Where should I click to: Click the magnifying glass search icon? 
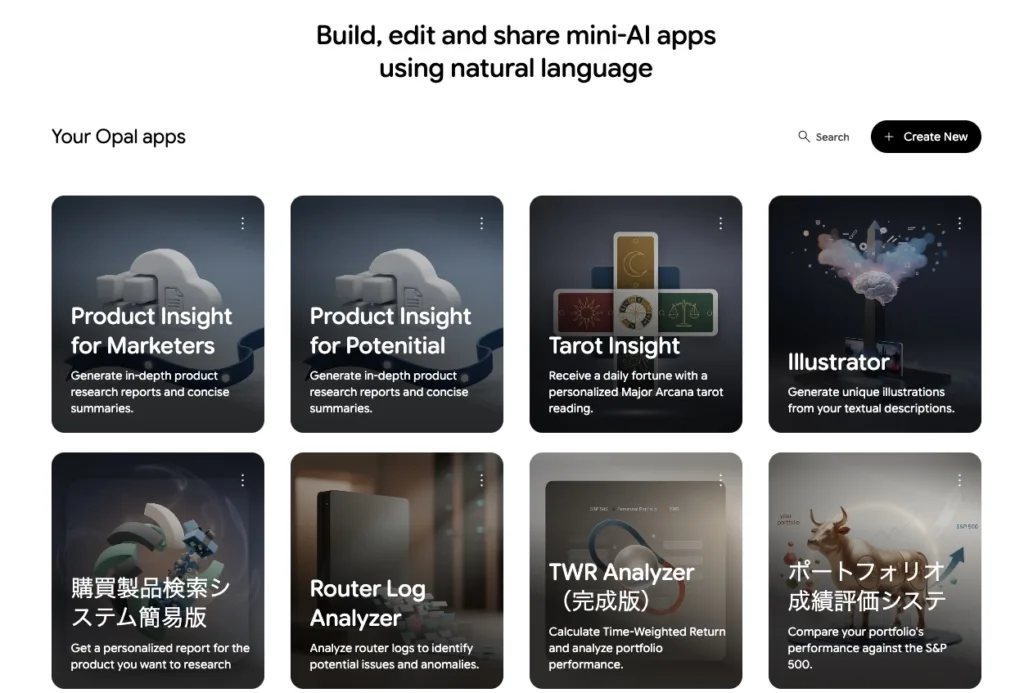pos(803,136)
